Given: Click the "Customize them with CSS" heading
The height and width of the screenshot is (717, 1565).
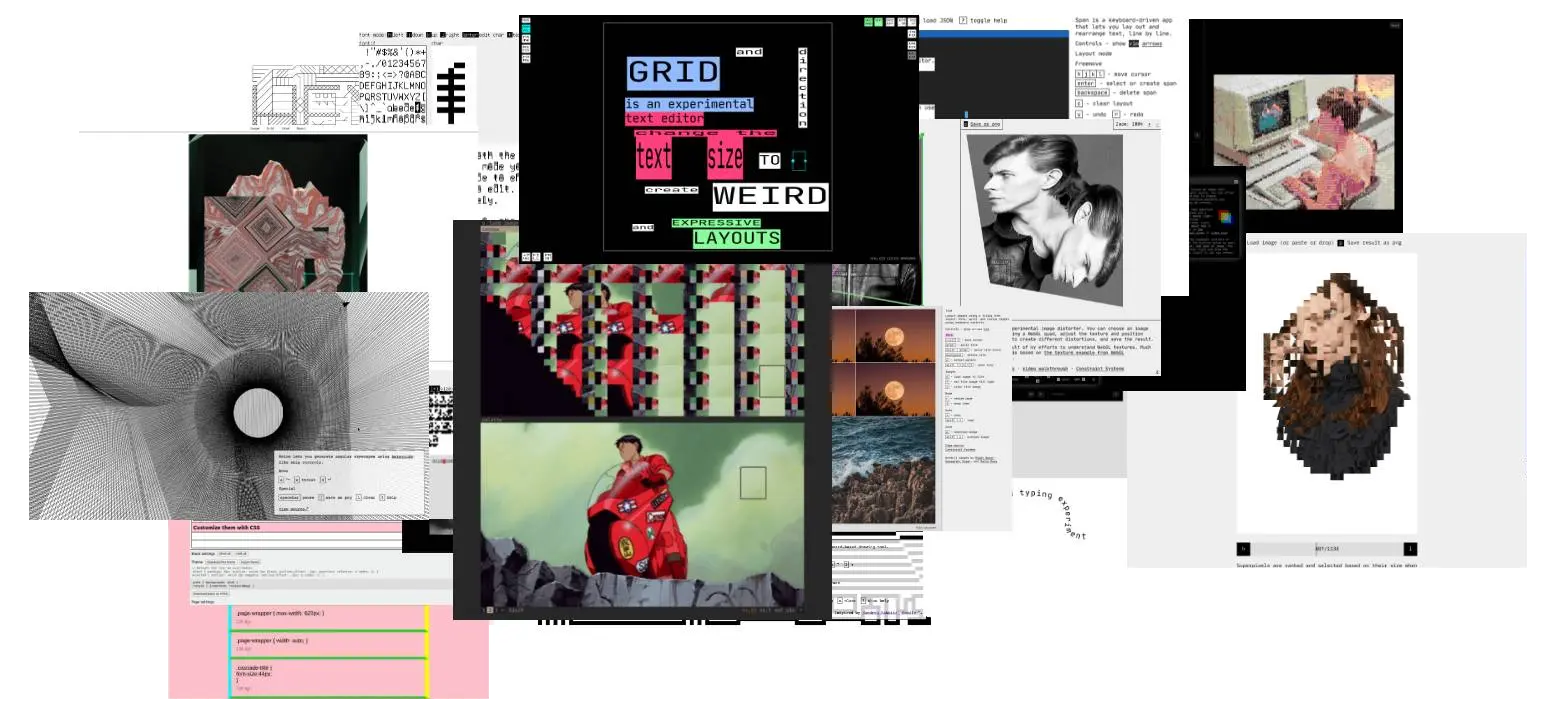Looking at the screenshot, I should coord(226,527).
